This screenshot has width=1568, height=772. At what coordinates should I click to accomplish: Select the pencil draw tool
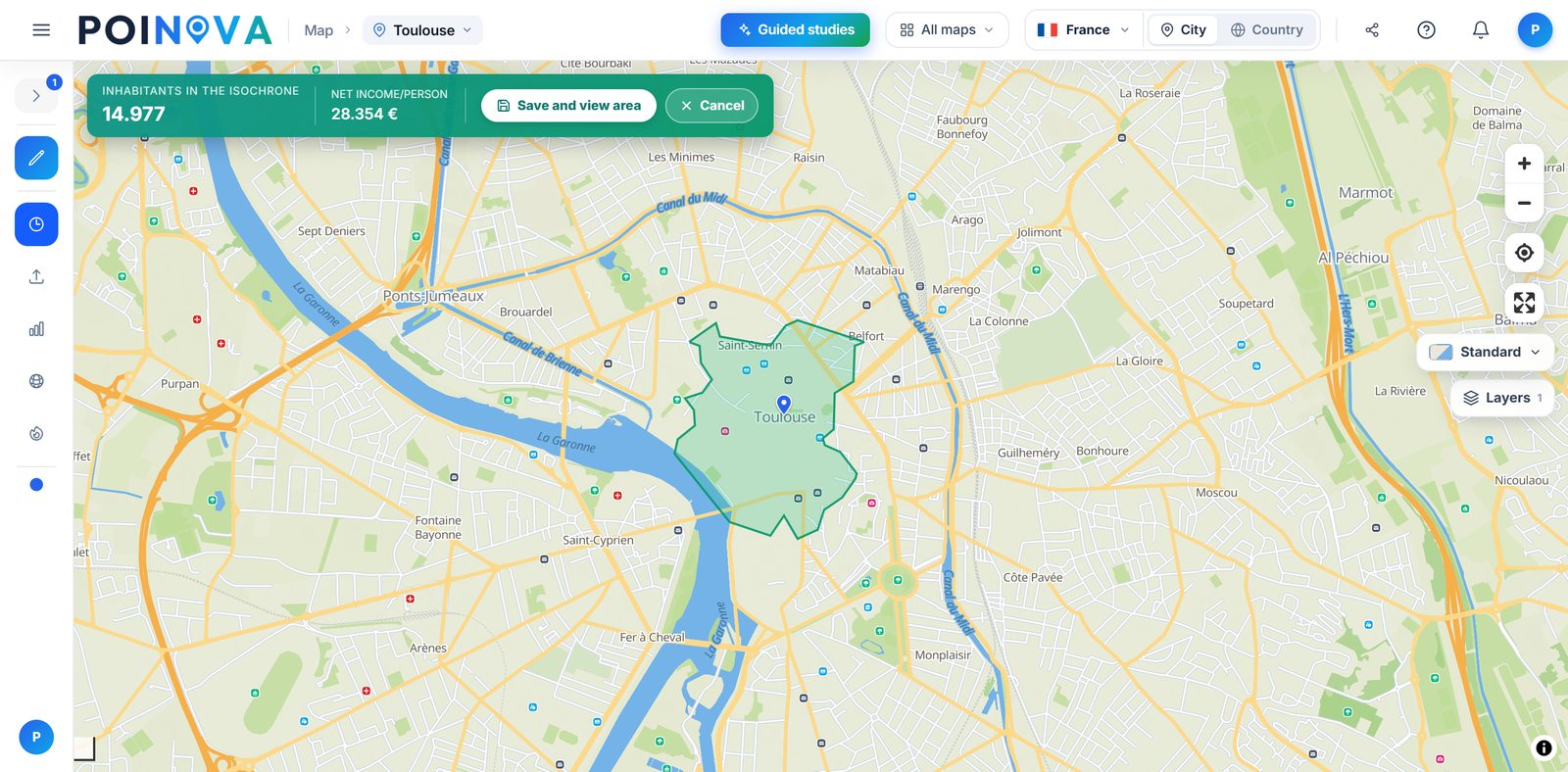click(x=36, y=158)
